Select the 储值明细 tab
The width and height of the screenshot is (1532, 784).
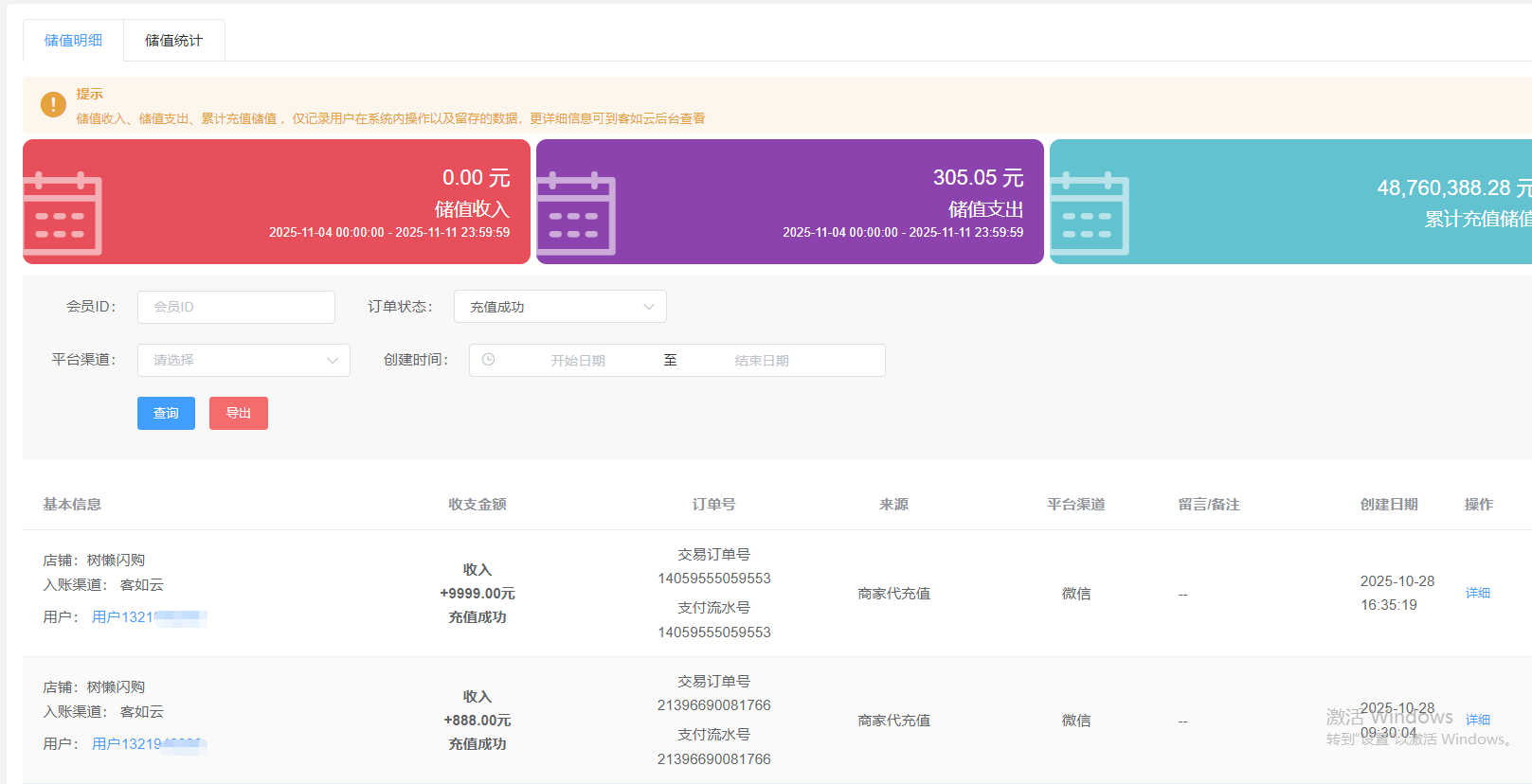coord(73,41)
